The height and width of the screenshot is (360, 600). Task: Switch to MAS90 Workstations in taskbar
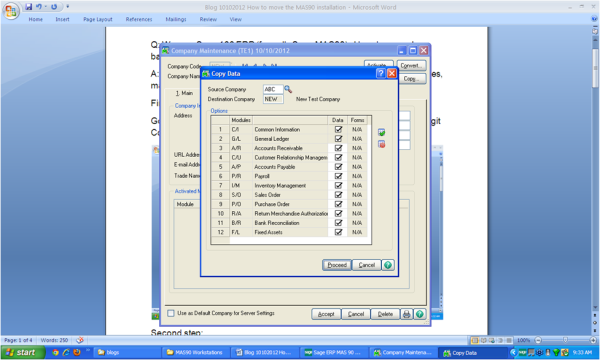coord(195,352)
